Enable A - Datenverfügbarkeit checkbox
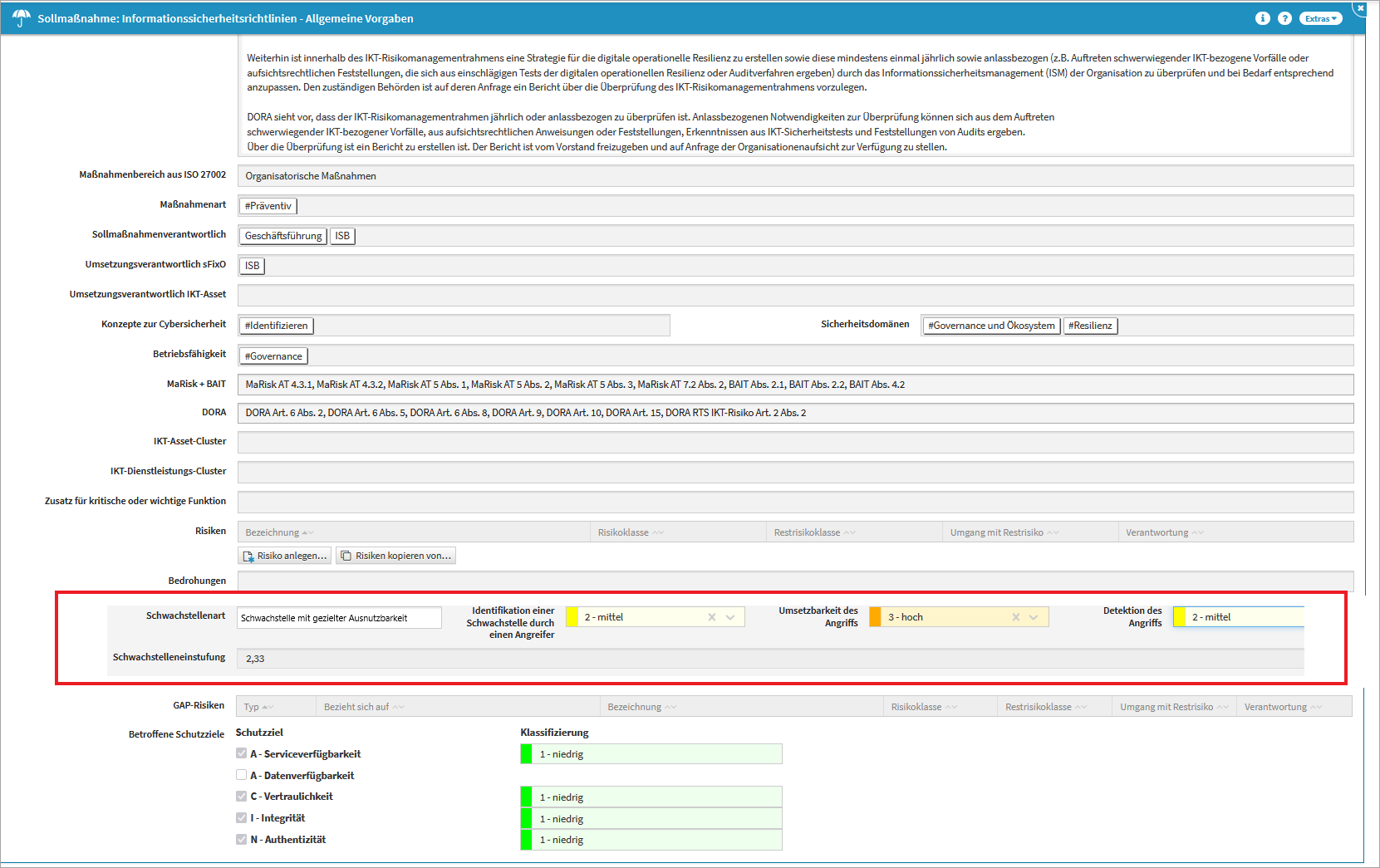 242,775
